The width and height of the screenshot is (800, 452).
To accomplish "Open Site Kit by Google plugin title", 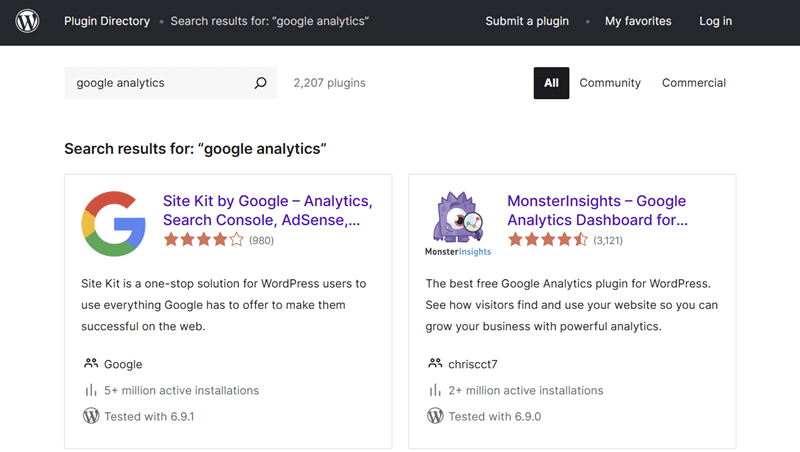I will click(x=268, y=210).
